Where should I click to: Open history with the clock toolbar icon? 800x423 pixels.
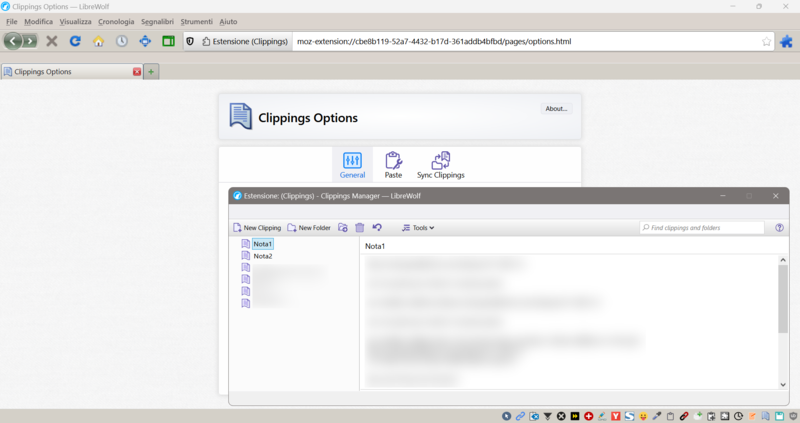(x=121, y=41)
